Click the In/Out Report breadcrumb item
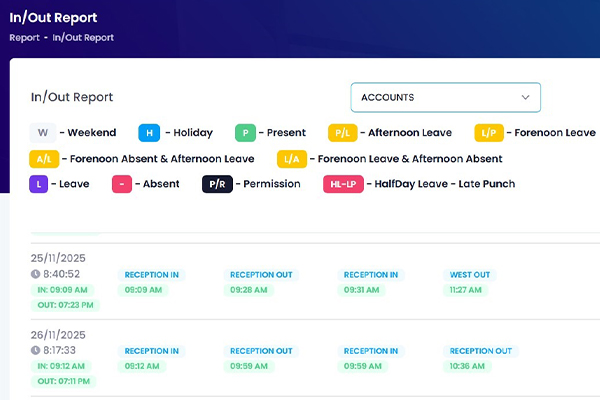 [x=83, y=38]
